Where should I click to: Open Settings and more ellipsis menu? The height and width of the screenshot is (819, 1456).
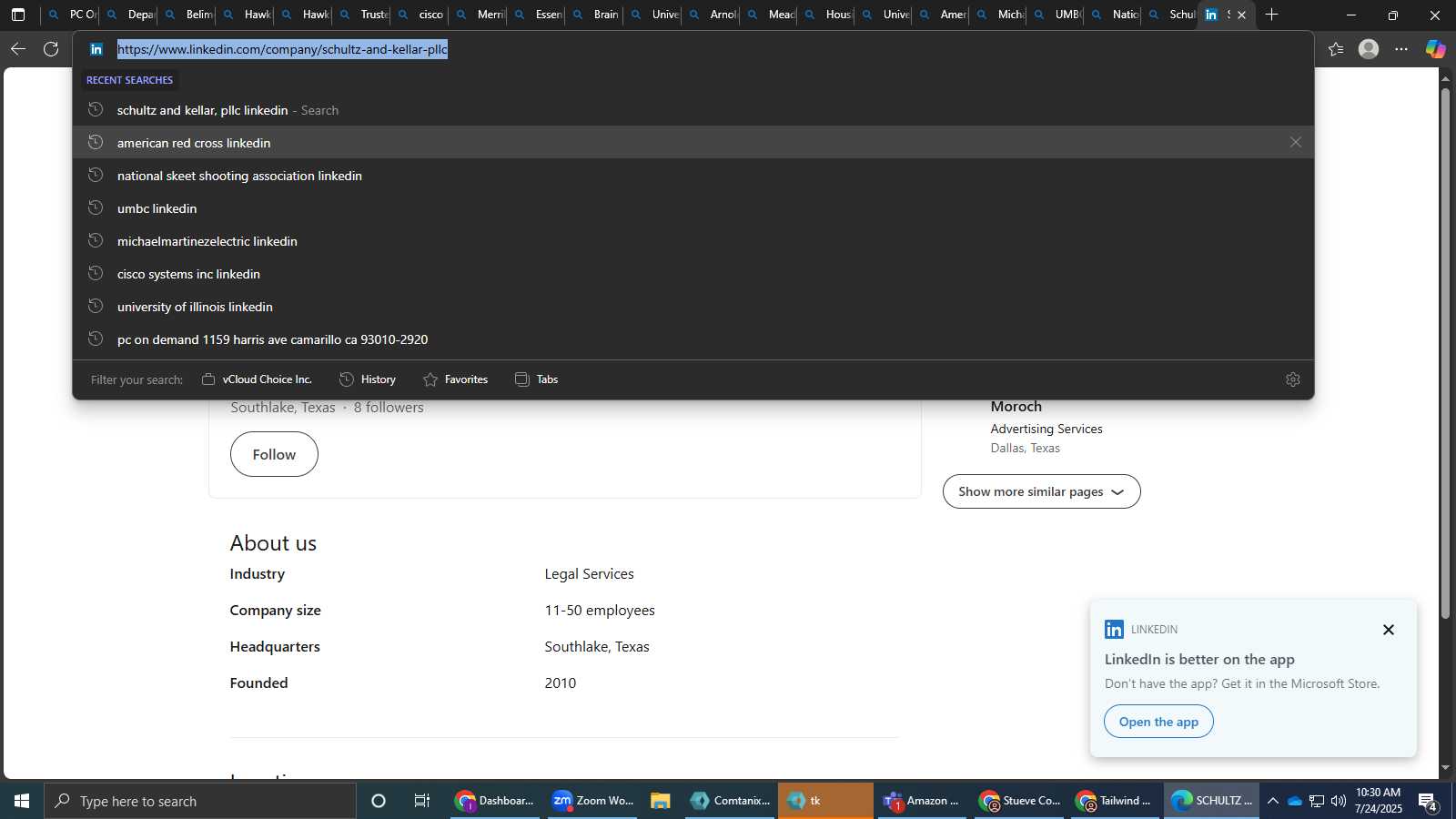point(1401,49)
